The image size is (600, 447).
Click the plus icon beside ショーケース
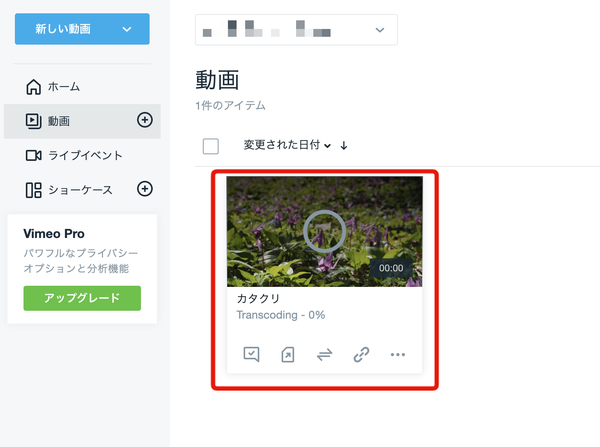[145, 189]
